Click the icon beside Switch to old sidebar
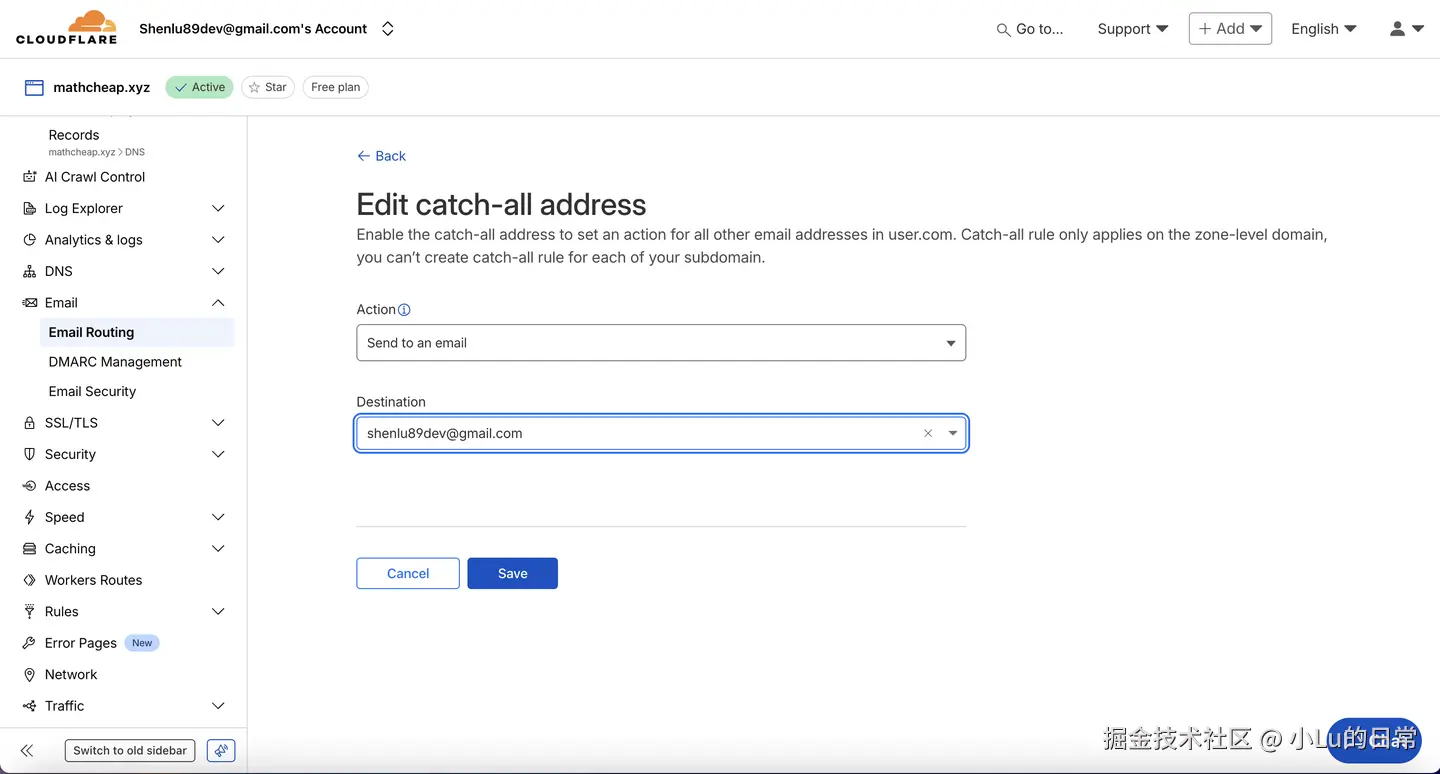Screen dimensions: 1440x774 pyautogui.click(x=221, y=750)
